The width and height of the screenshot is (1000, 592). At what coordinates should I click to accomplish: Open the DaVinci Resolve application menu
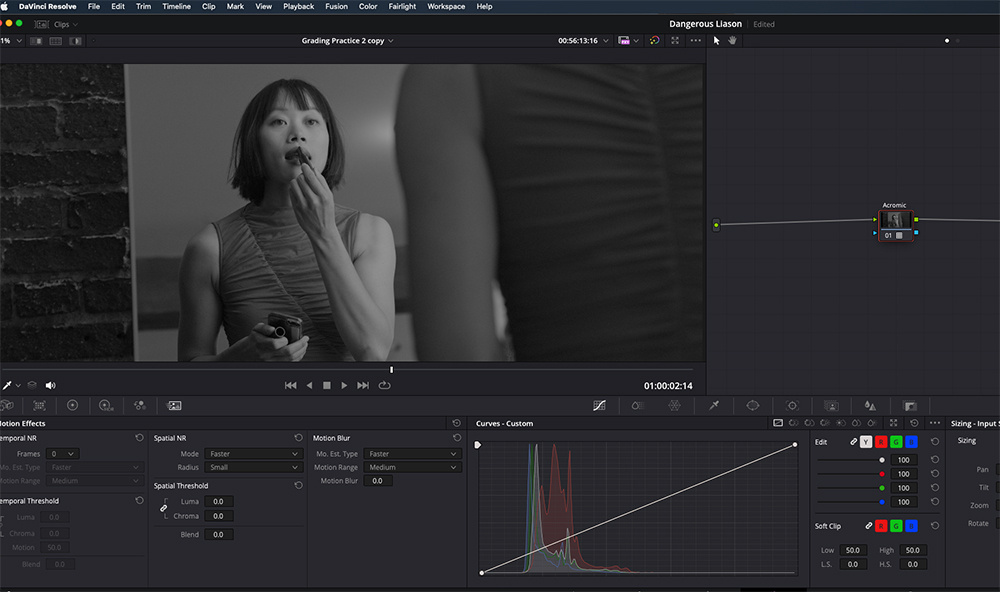coord(47,6)
